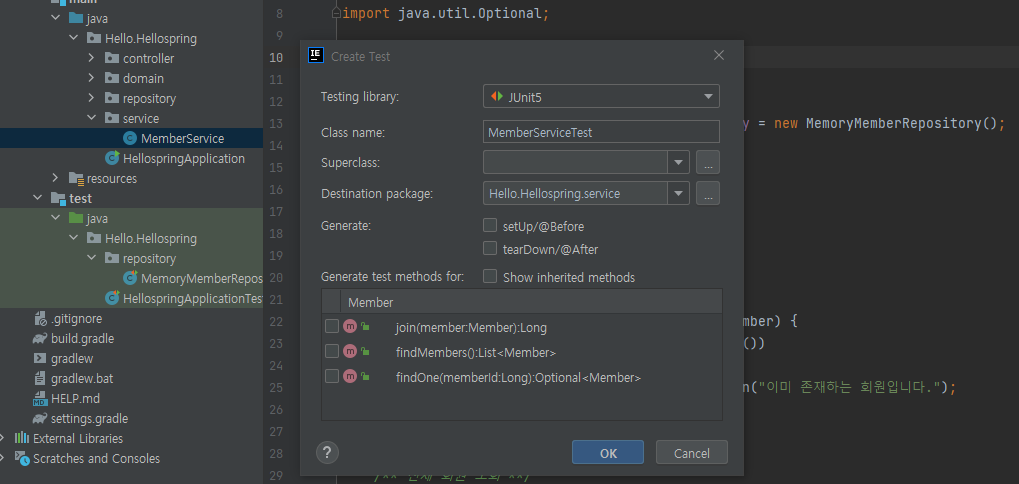Click the IntelliJ logo in Create Test dialog
The image size is (1019, 484).
pos(316,56)
